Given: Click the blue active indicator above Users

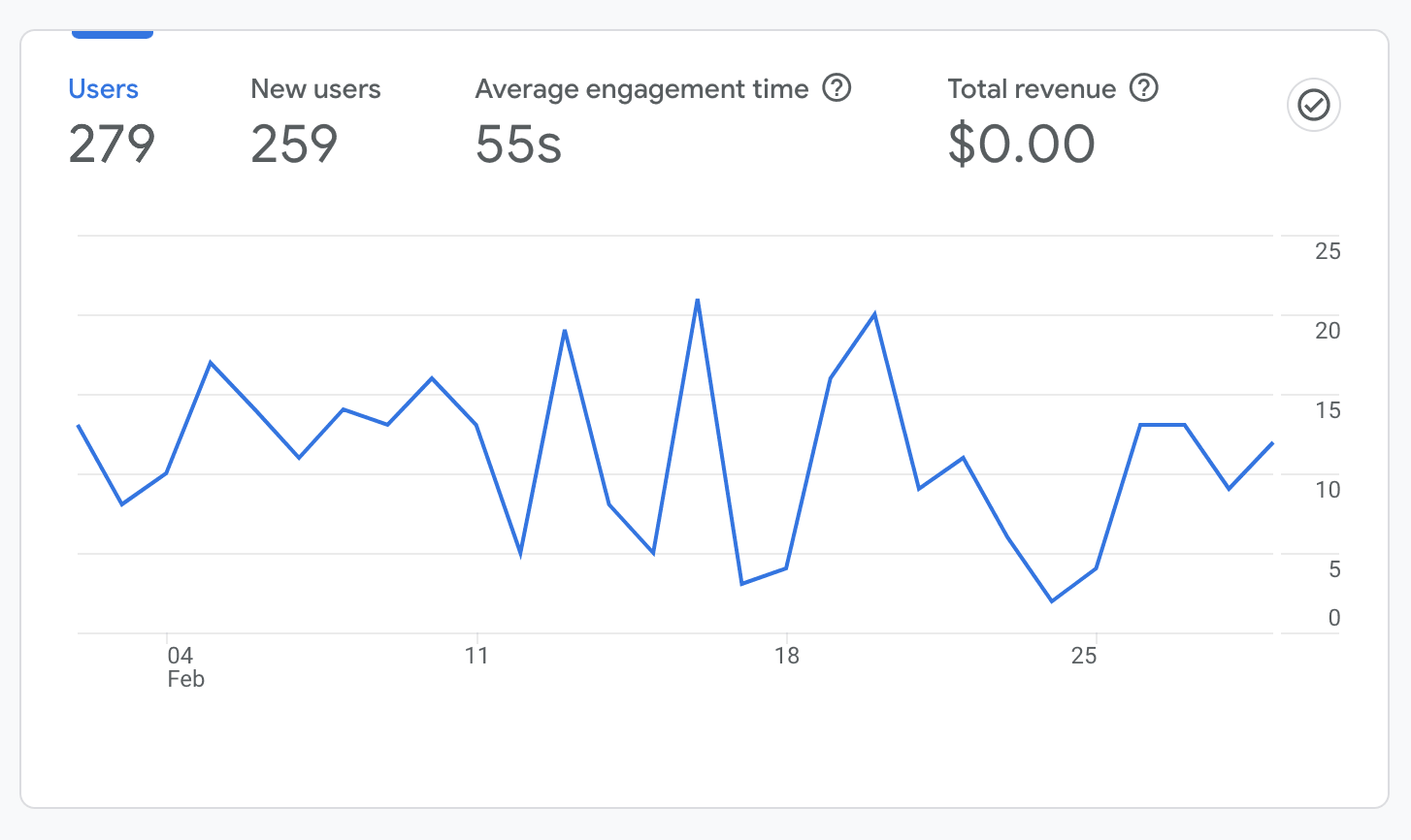Looking at the screenshot, I should coord(113,35).
